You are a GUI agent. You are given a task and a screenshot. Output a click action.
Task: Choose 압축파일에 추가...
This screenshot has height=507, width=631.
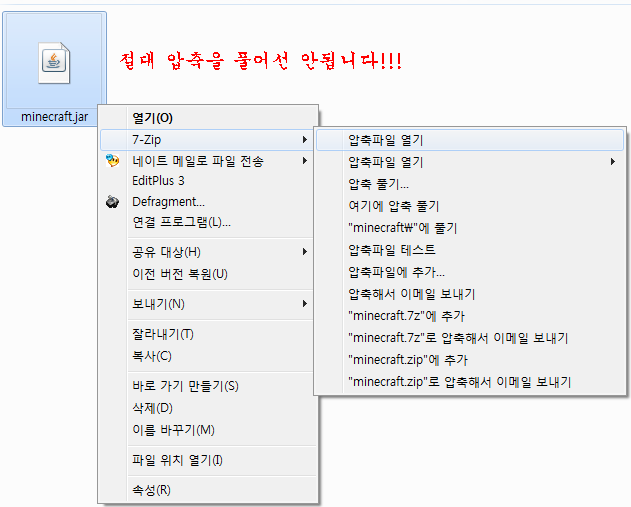click(470, 272)
